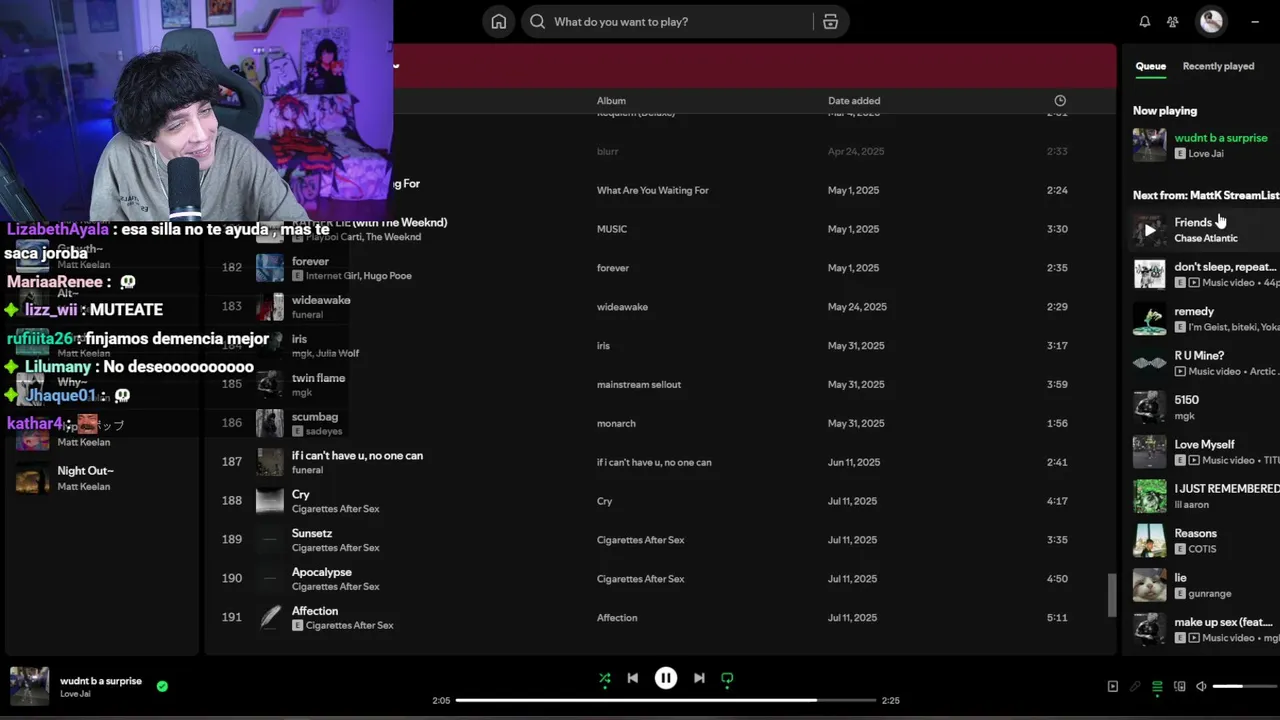Open Connect to a device icon
Viewport: 1280px width, 720px height.
(1179, 686)
